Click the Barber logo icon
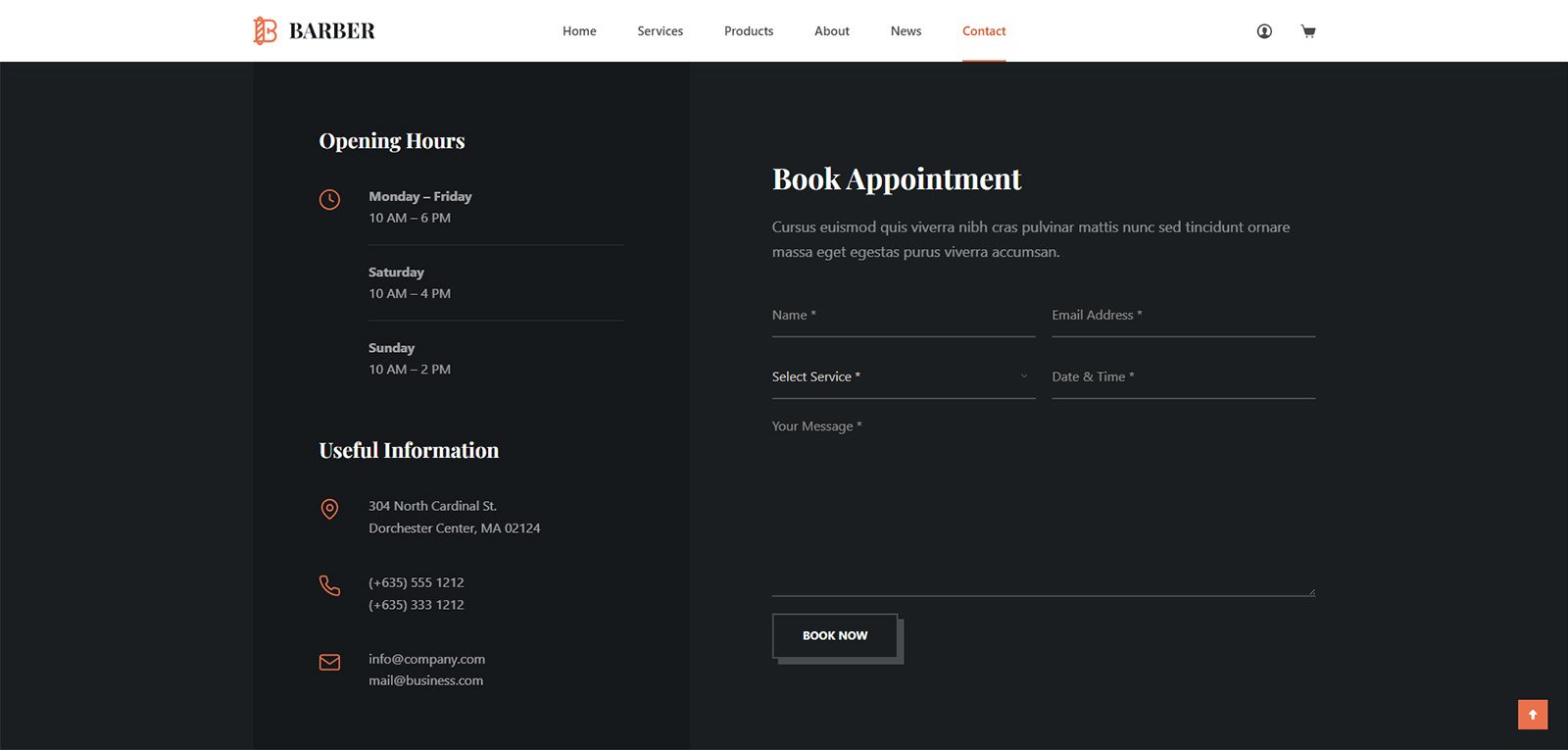This screenshot has height=750, width=1568. pyautogui.click(x=265, y=31)
